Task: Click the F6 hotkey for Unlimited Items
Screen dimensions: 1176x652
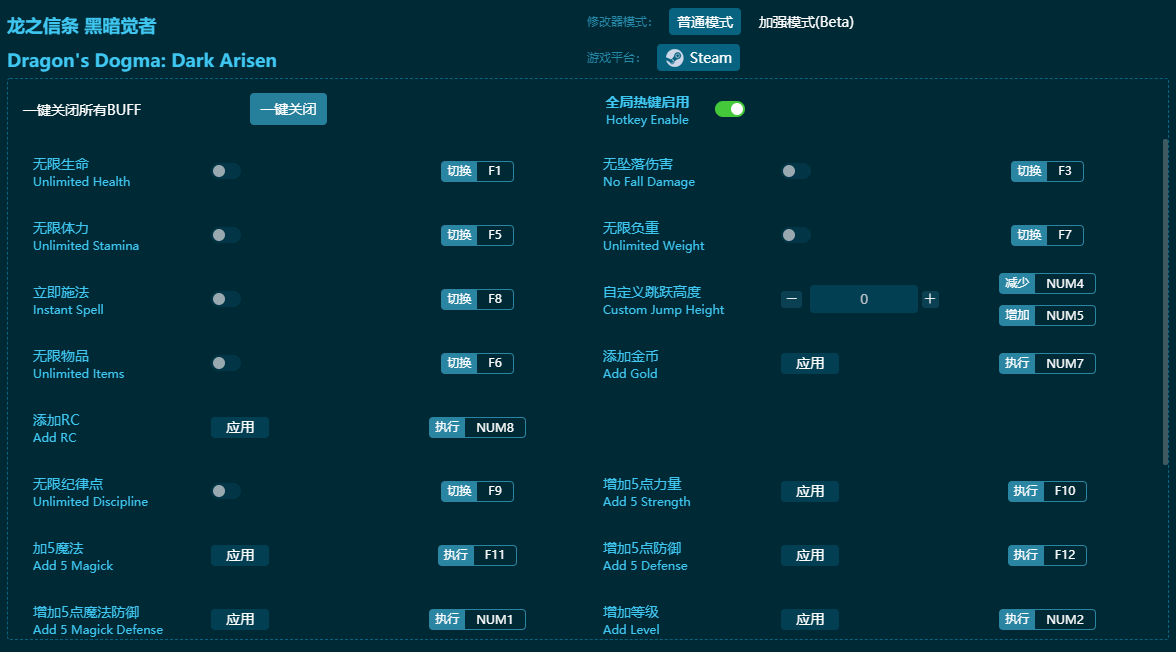Action: (477, 363)
